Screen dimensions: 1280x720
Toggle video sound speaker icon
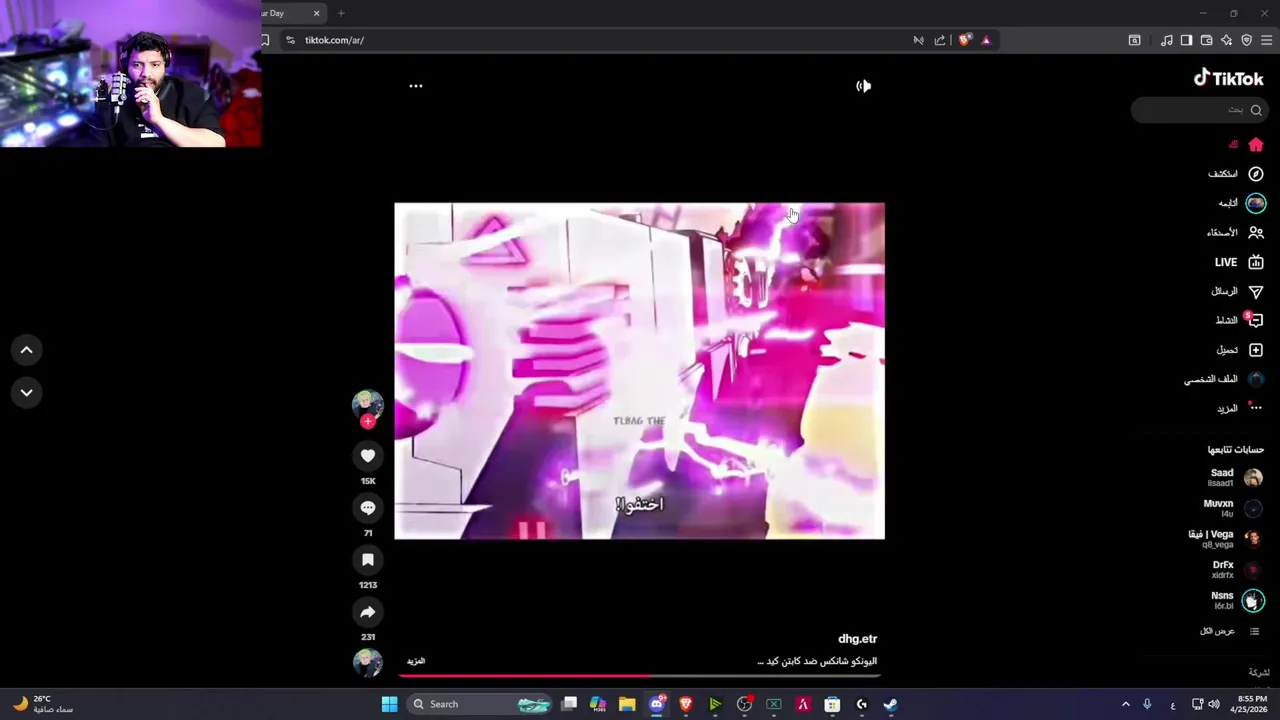coord(863,86)
